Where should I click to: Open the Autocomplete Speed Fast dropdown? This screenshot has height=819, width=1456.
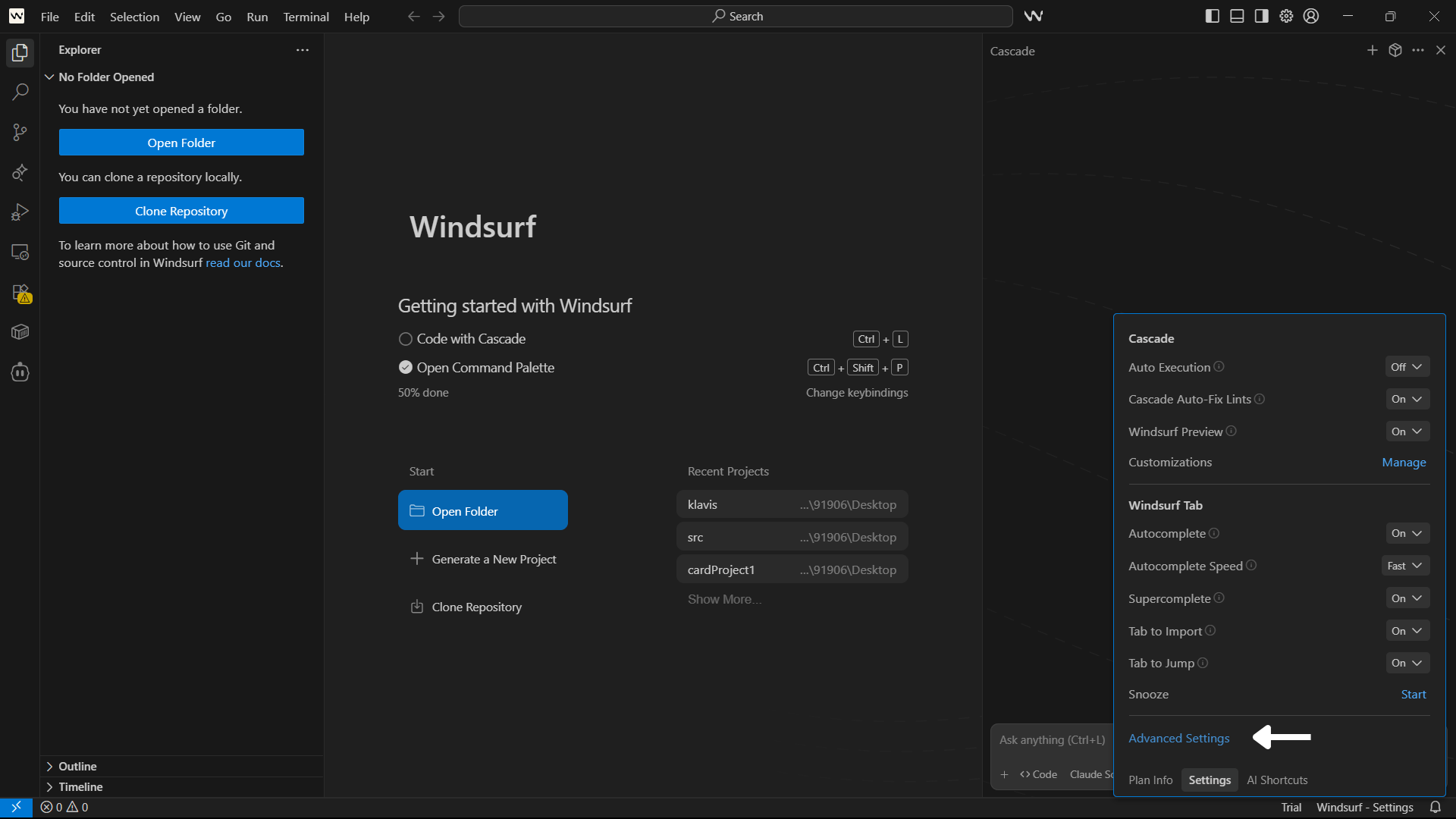1405,566
